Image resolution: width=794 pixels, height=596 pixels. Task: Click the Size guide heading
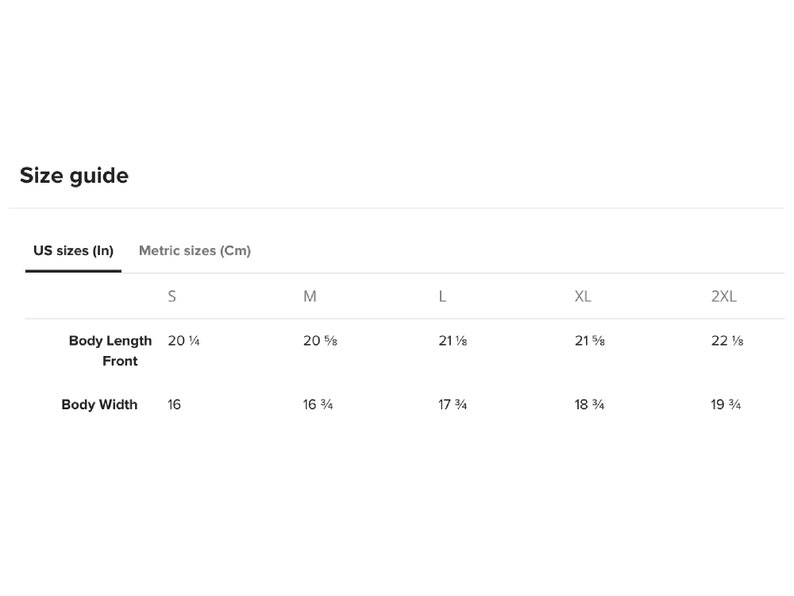click(x=74, y=176)
